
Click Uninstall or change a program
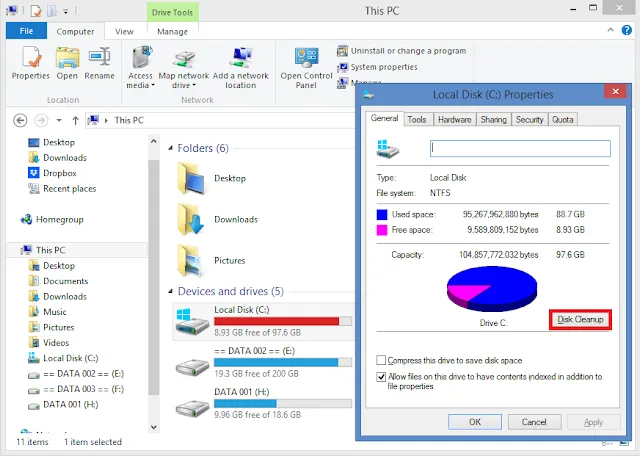402,51
